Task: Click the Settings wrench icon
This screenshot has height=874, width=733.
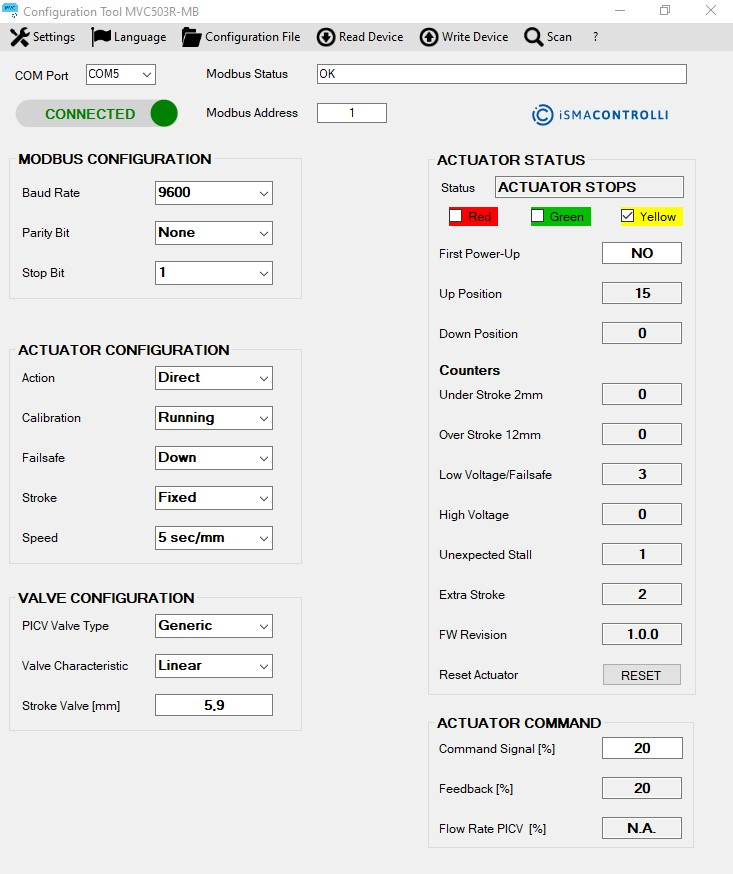Action: click(x=19, y=37)
